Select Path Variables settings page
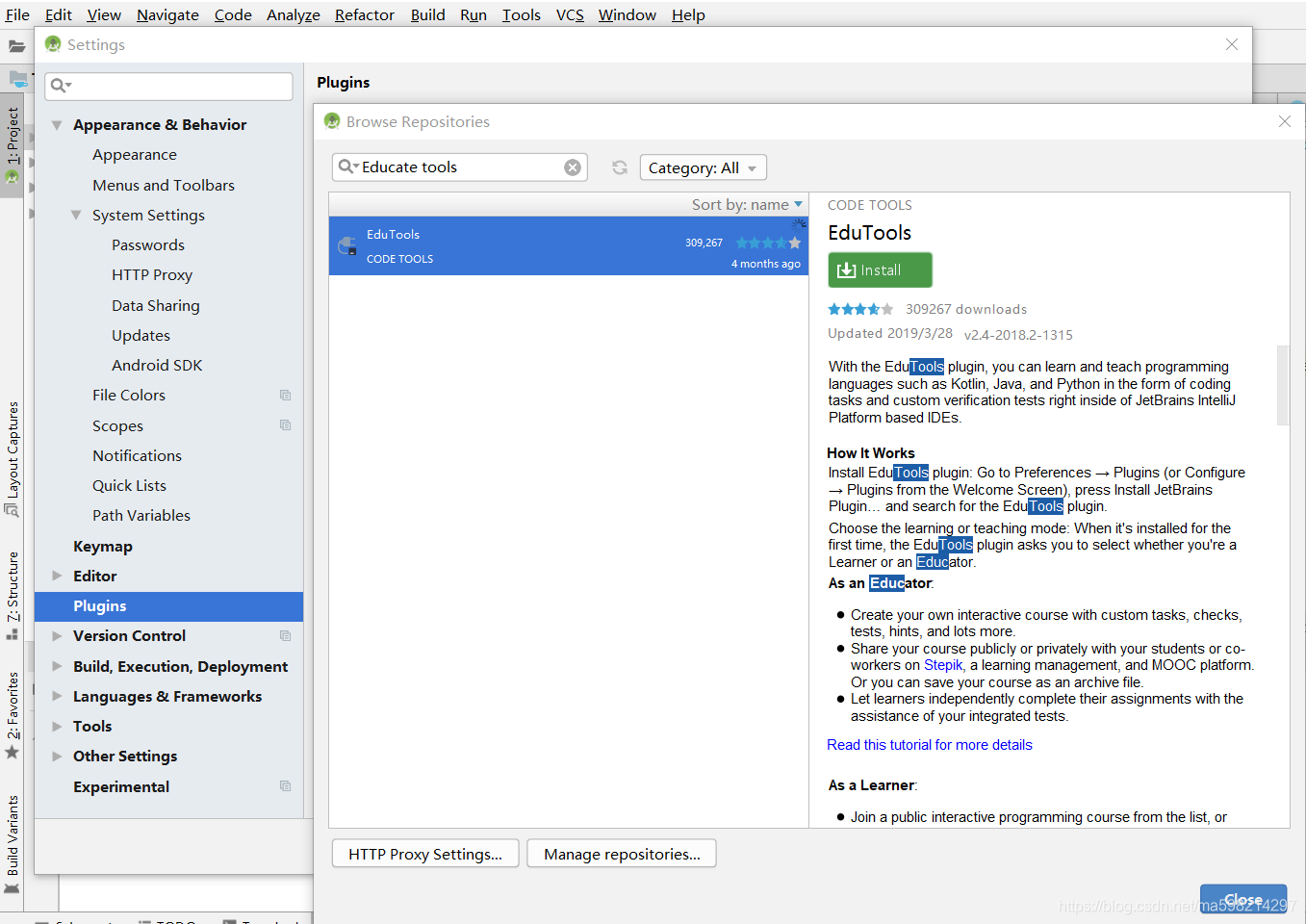This screenshot has height=924, width=1306. pyautogui.click(x=141, y=515)
